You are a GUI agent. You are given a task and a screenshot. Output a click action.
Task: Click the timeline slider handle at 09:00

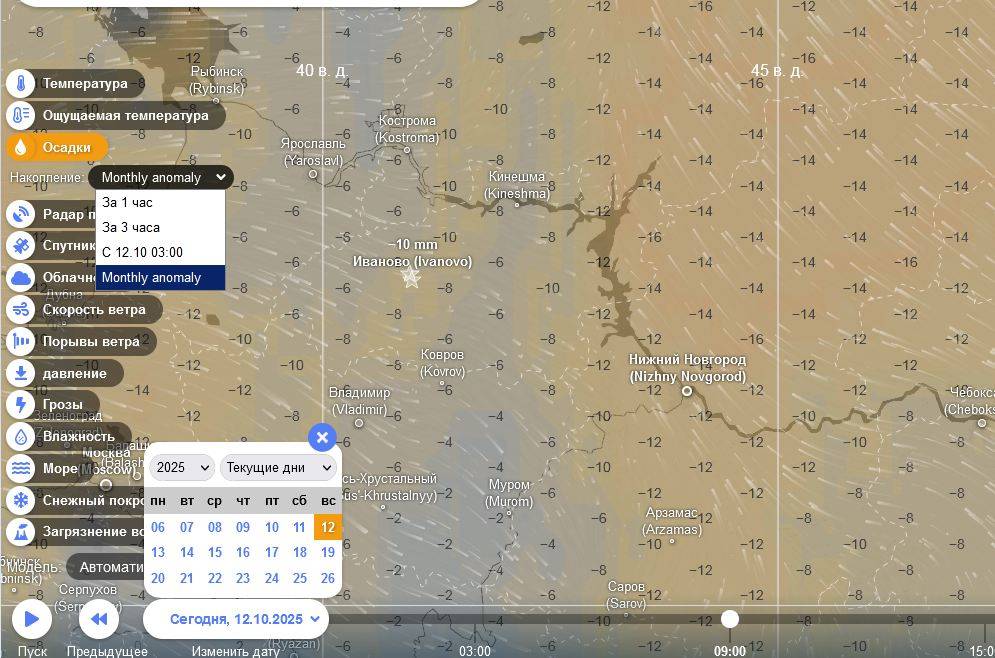(x=730, y=619)
